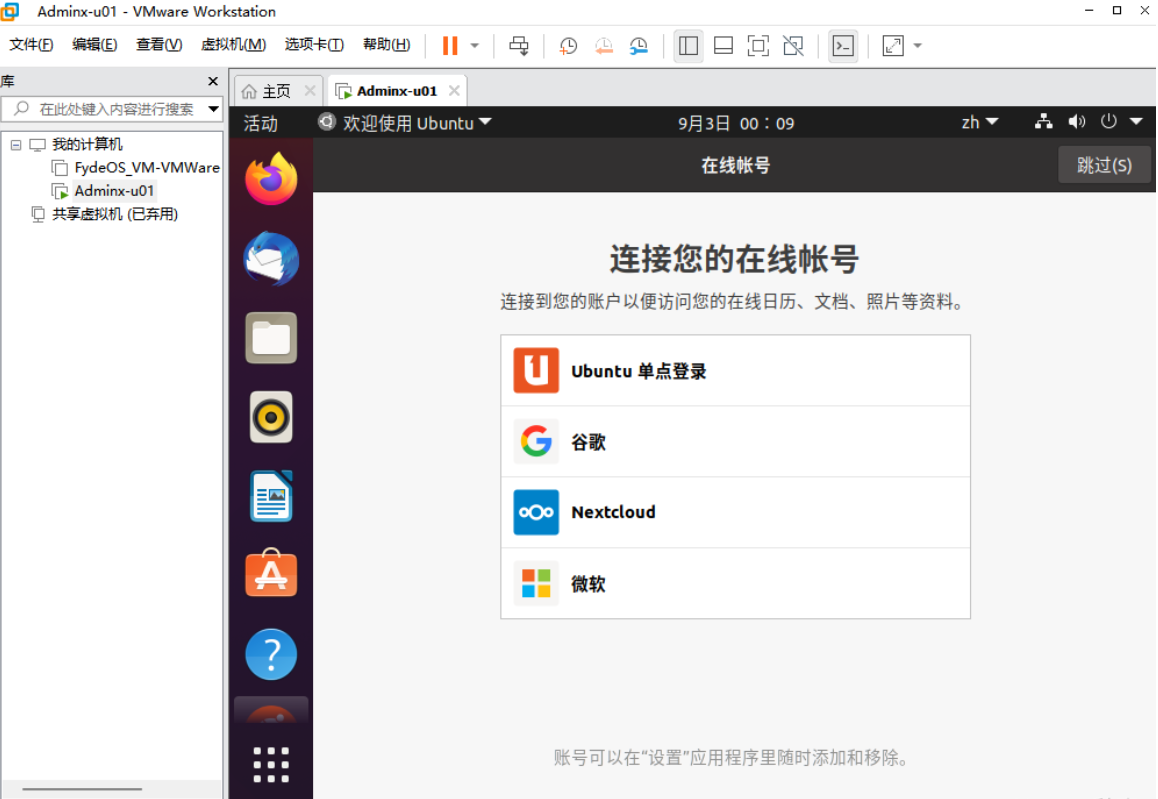Viewport: 1158px width, 799px height.
Task: Click the volume speaker icon
Action: click(1077, 122)
